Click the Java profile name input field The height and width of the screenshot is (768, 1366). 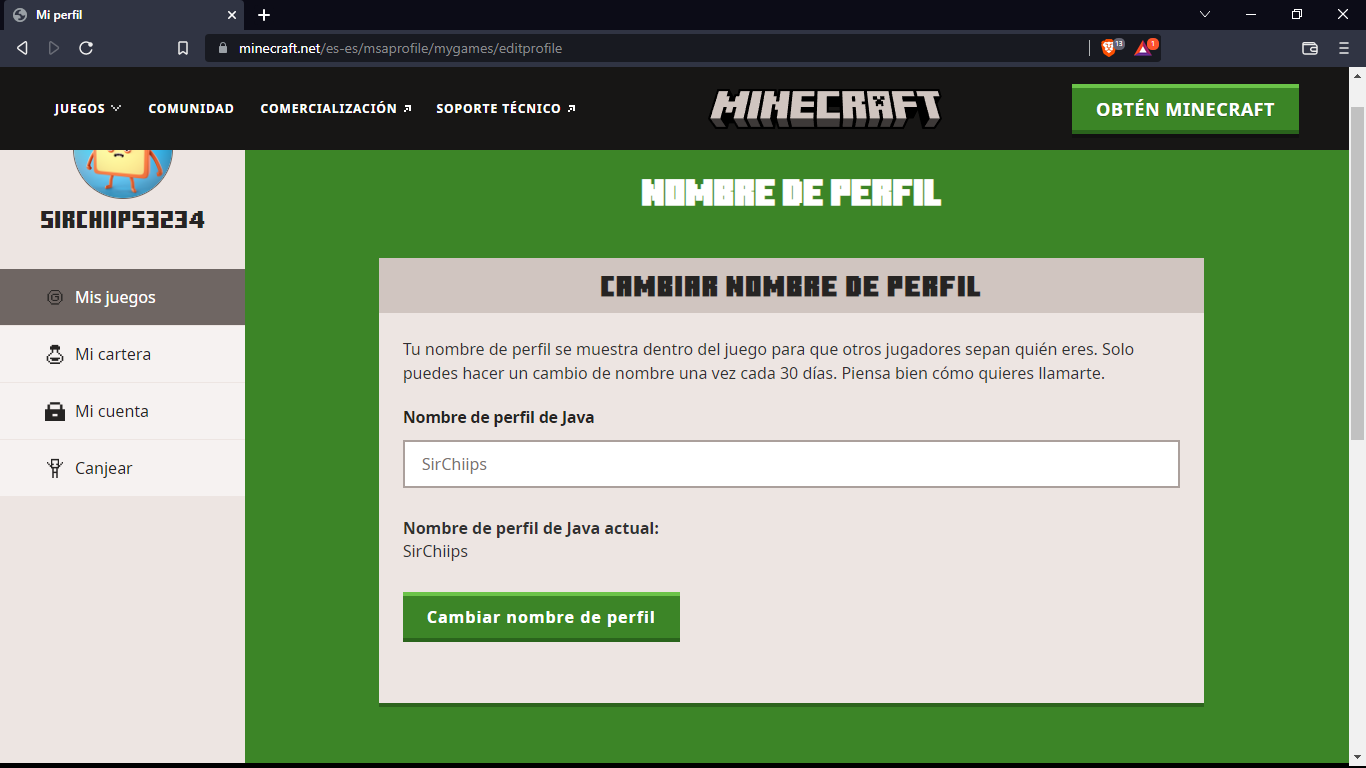point(791,464)
